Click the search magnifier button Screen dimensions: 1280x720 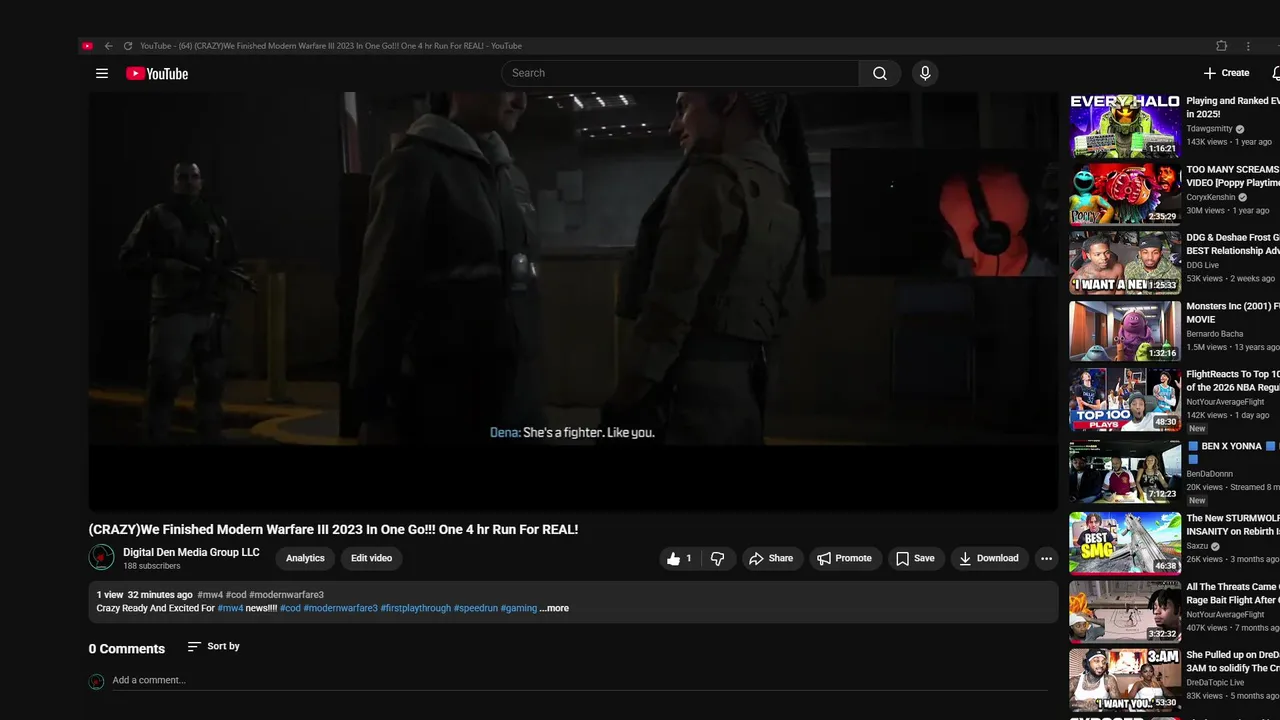pos(880,73)
